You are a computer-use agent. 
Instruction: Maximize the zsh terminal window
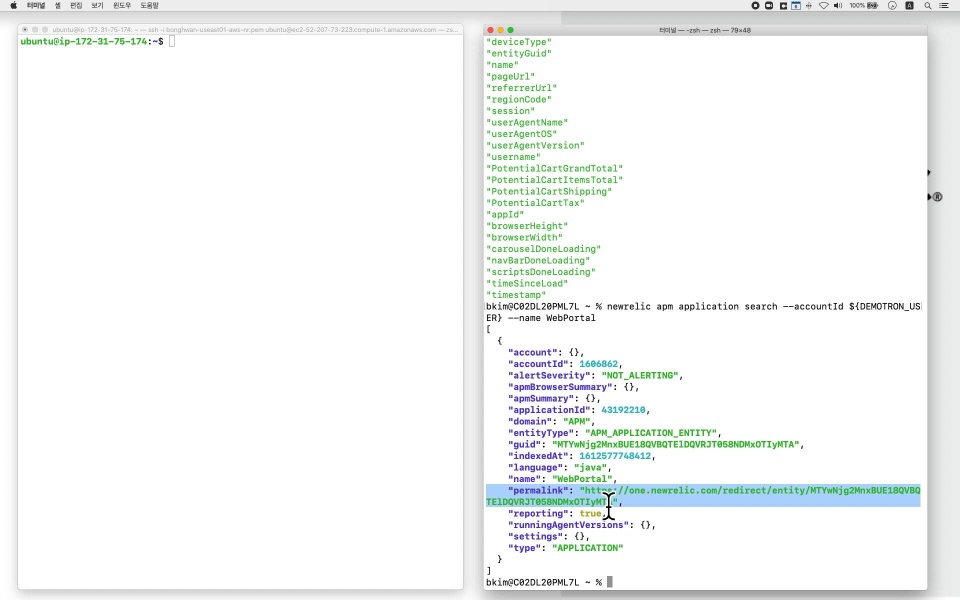pos(511,30)
